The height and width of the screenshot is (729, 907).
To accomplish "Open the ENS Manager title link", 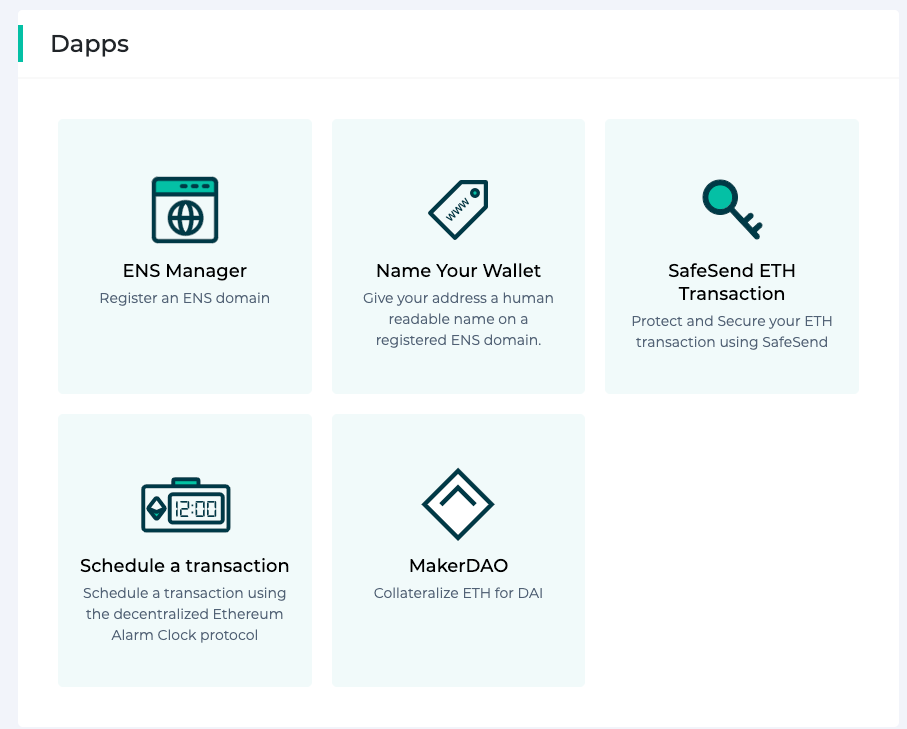I will (x=185, y=271).
